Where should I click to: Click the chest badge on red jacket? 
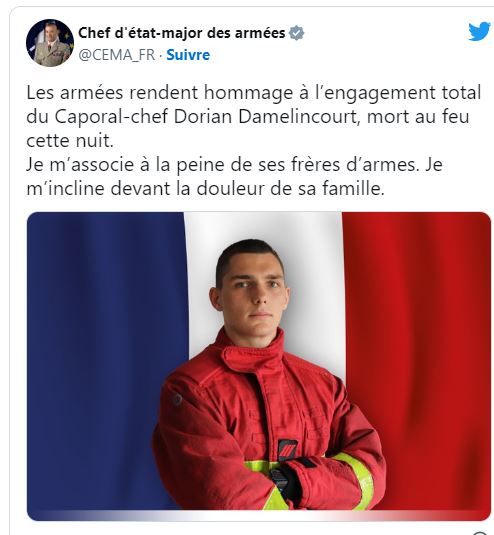coord(287,449)
